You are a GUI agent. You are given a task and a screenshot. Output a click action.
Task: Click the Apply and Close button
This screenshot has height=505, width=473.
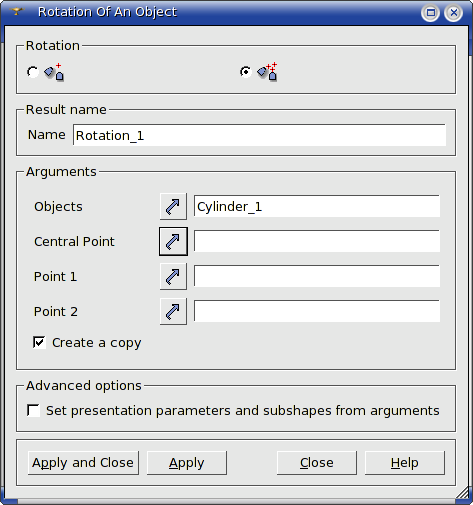(83, 463)
